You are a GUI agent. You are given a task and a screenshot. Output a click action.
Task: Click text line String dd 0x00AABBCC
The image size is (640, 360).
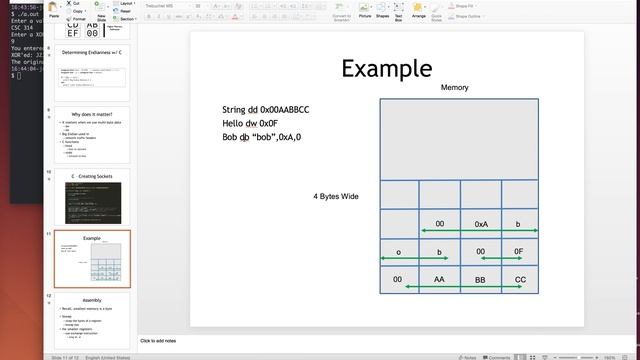(266, 110)
